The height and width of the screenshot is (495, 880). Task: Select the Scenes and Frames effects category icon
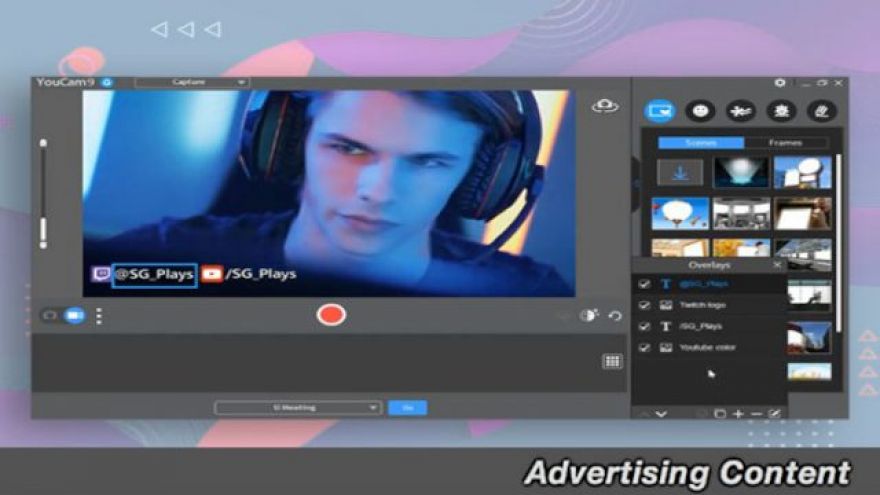(659, 111)
